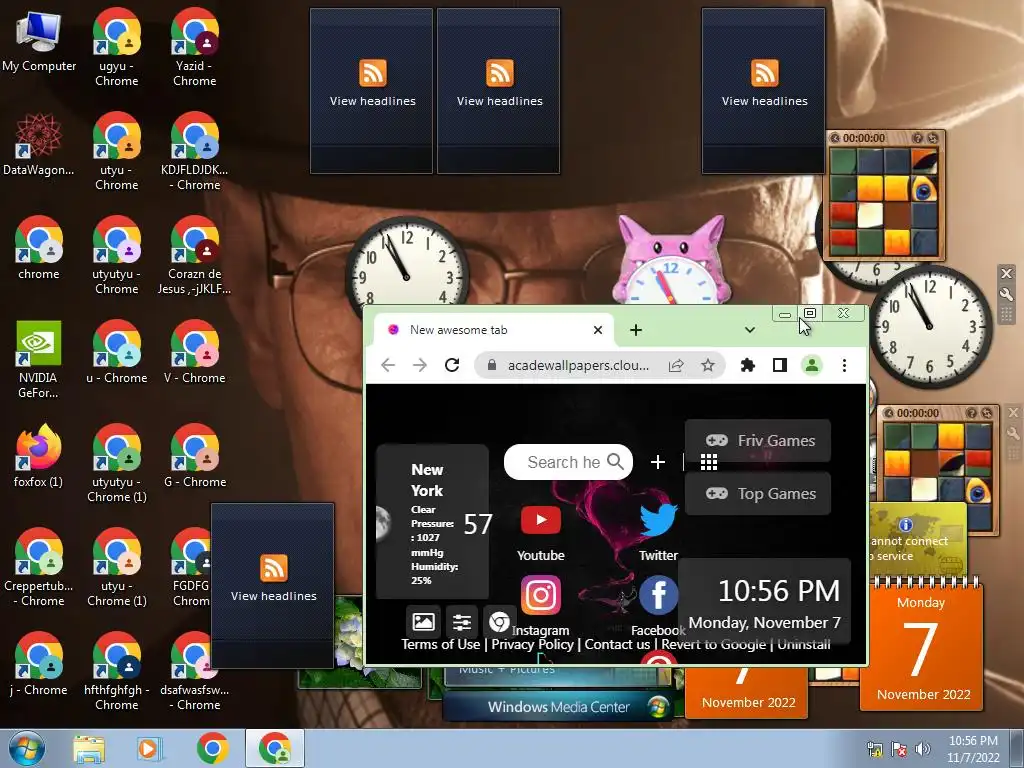Open the apps grid icon on the page
Viewport: 1024px width, 768px height.
click(x=709, y=462)
